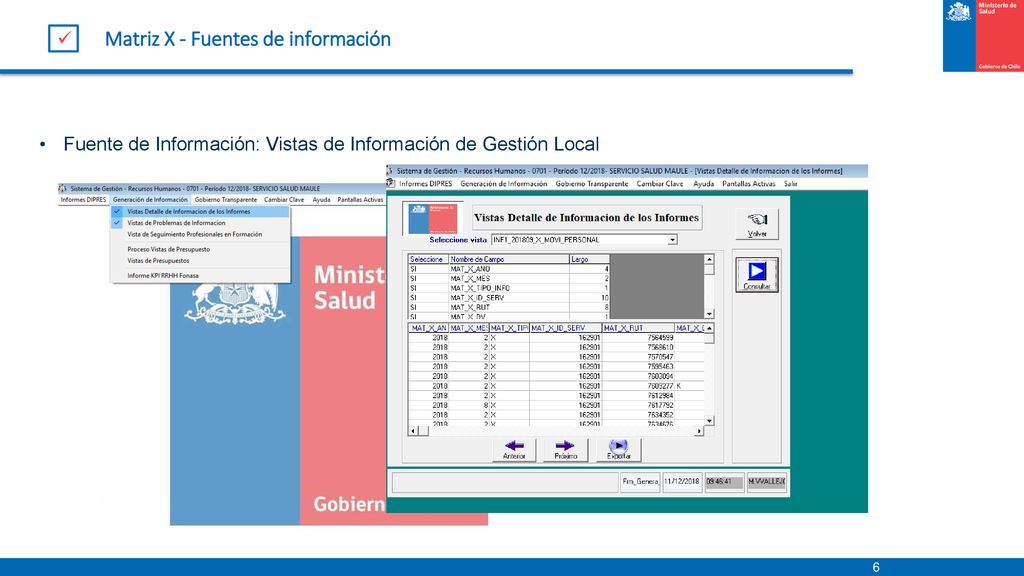Image resolution: width=1024 pixels, height=576 pixels.
Task: Open Pantallas Activas menu in left window
Action: (360, 200)
